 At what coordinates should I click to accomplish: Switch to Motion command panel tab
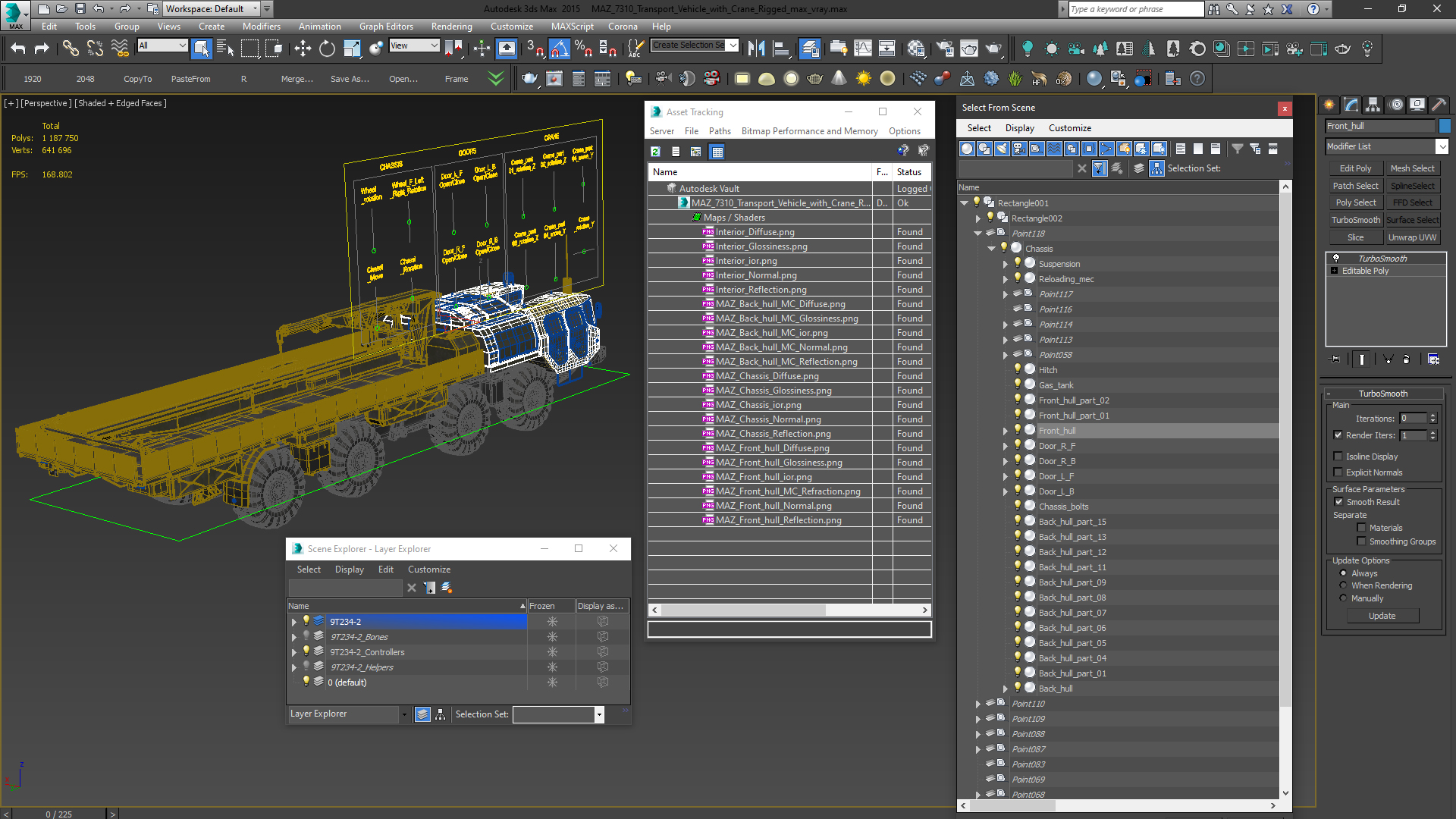coord(1395,105)
